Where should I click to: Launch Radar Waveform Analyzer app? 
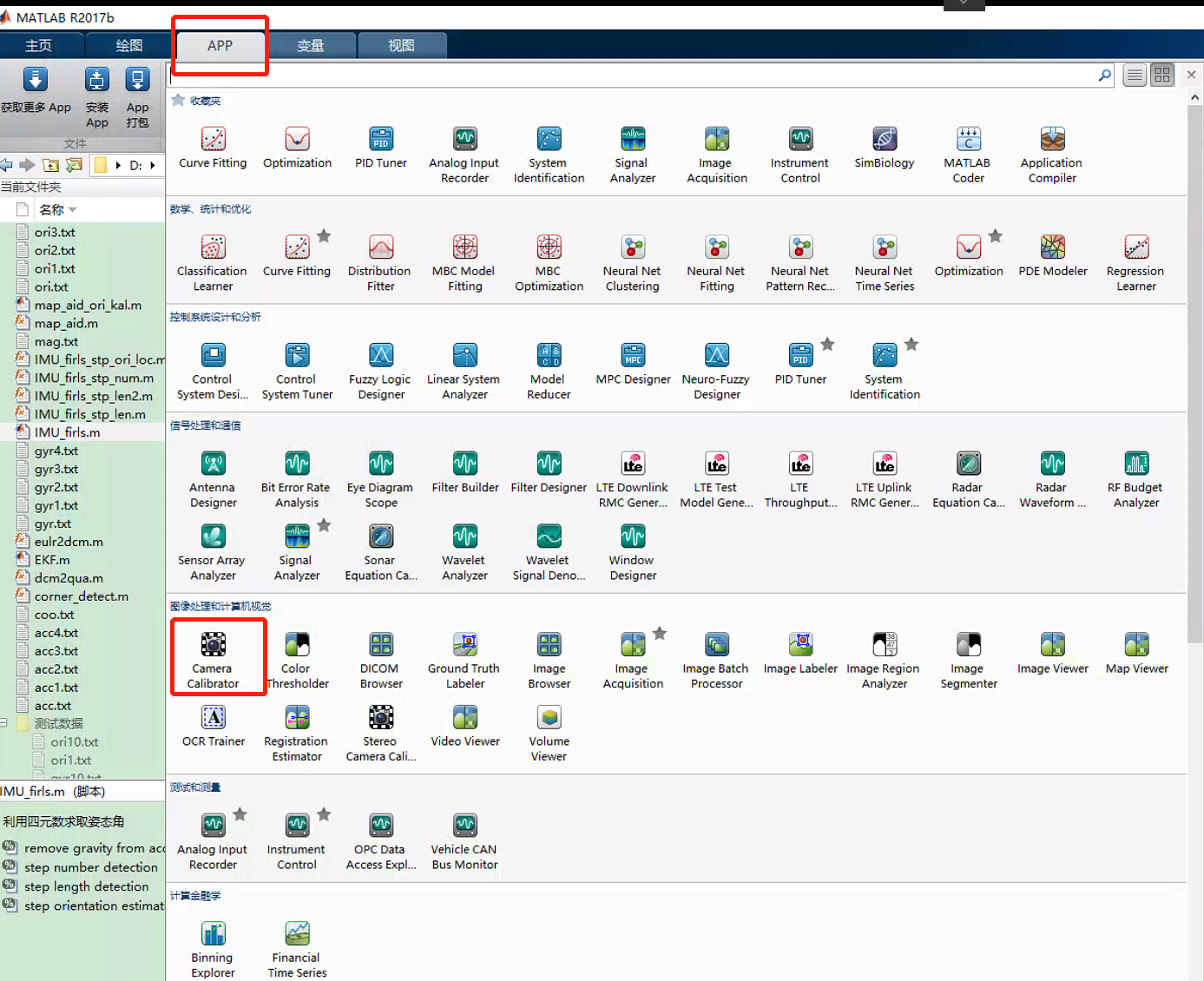pyautogui.click(x=1052, y=479)
